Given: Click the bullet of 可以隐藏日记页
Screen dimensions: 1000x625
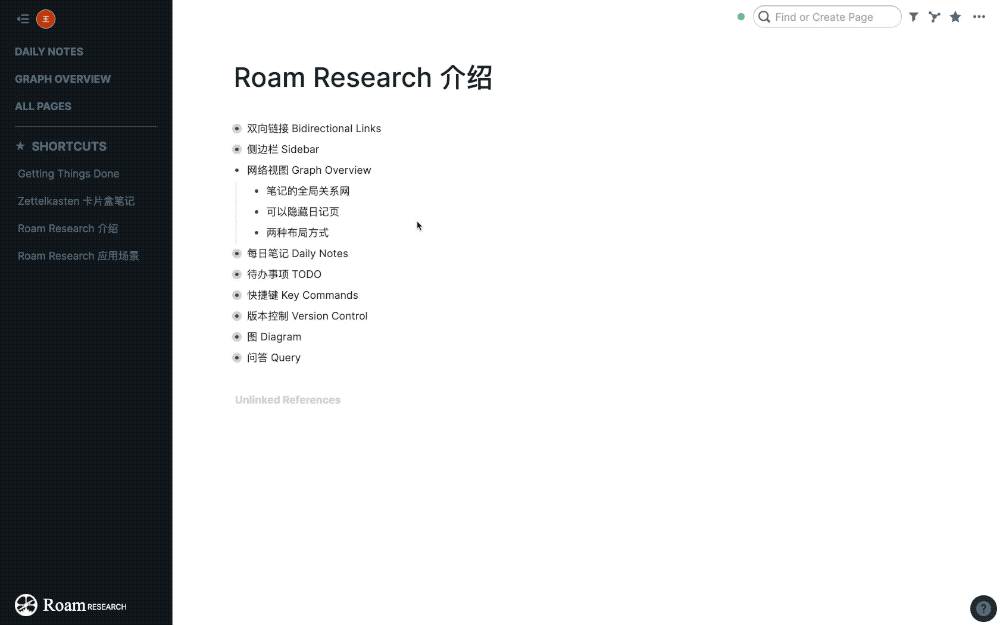Looking at the screenshot, I should 256,212.
